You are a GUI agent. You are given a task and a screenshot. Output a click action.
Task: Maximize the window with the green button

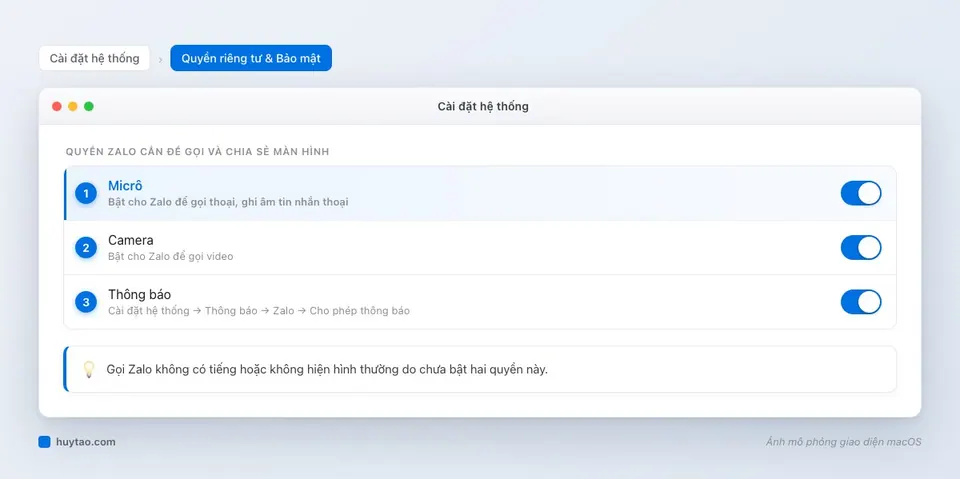tap(89, 107)
